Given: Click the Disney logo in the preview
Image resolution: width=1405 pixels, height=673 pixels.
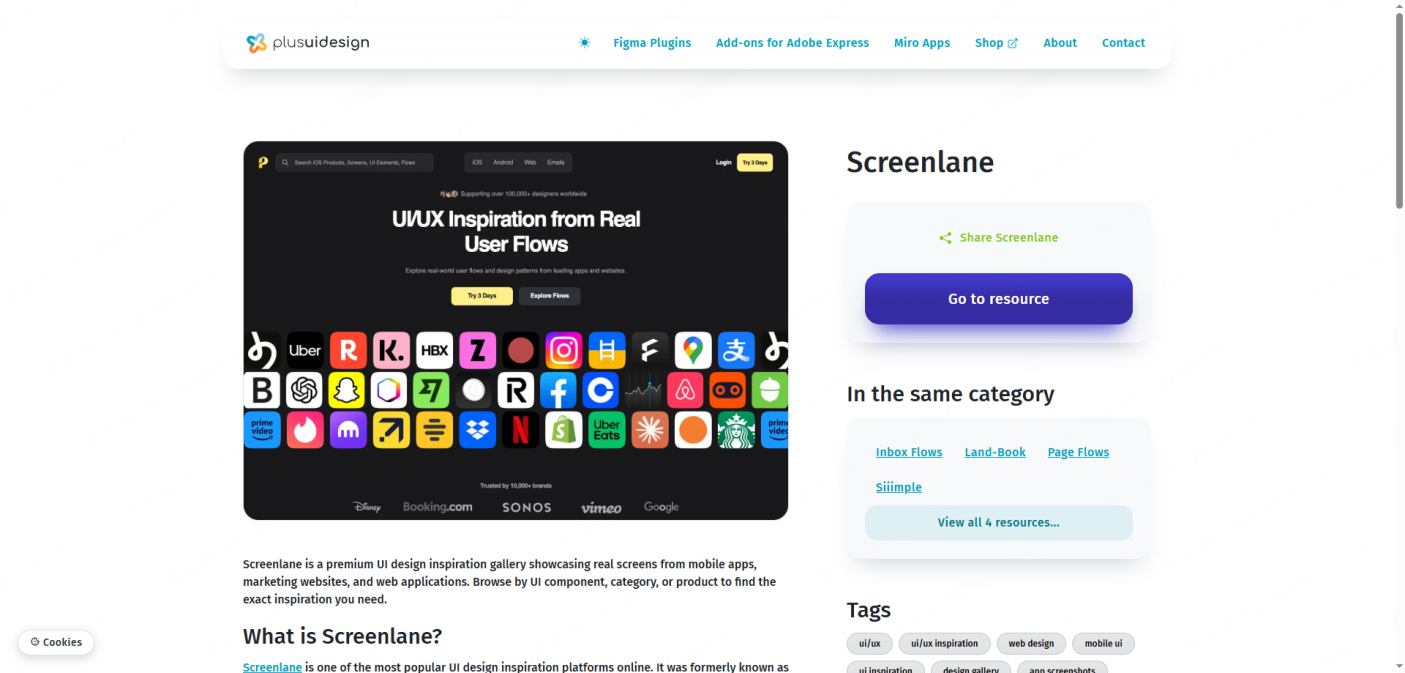Looking at the screenshot, I should click(x=367, y=507).
